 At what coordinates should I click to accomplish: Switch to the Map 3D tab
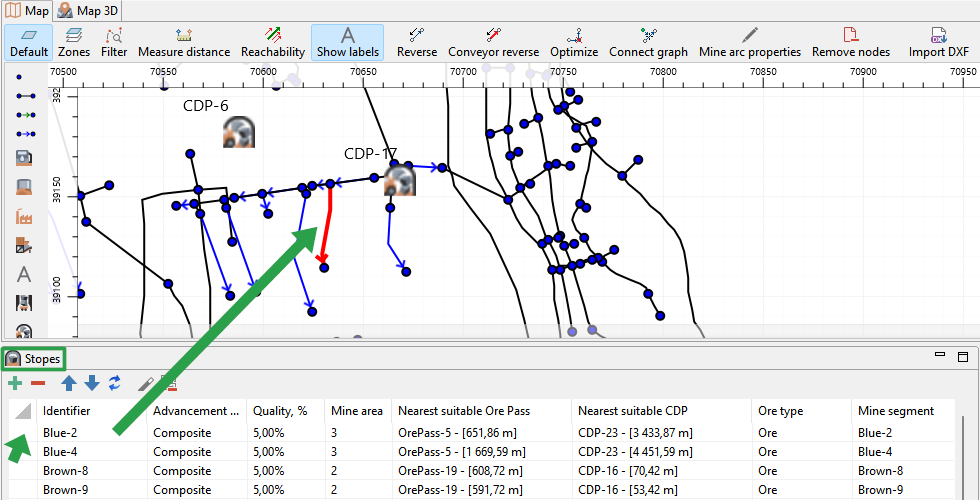[x=88, y=11]
